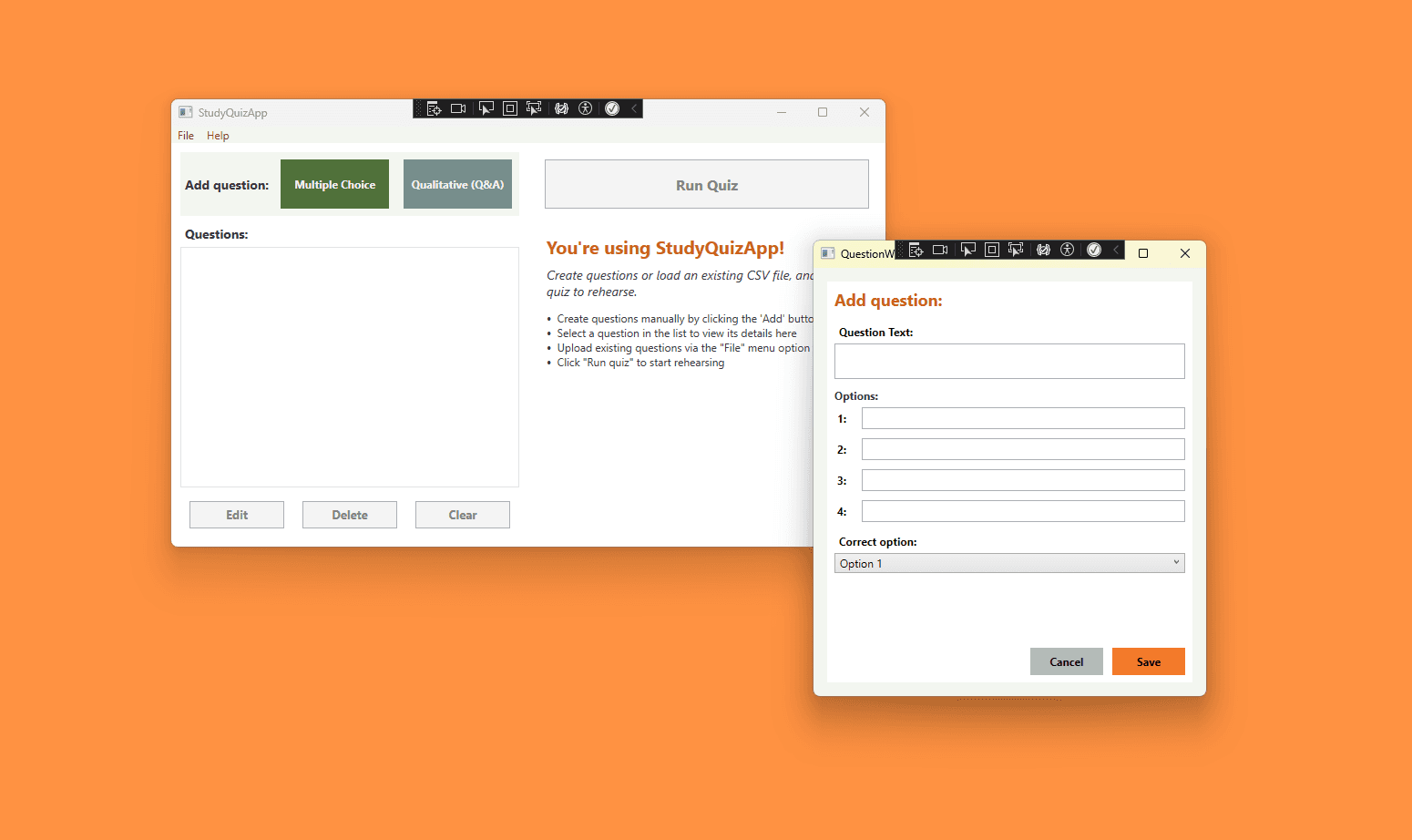1412x840 pixels.
Task: Click inside the Question Text field
Action: tap(1008, 361)
